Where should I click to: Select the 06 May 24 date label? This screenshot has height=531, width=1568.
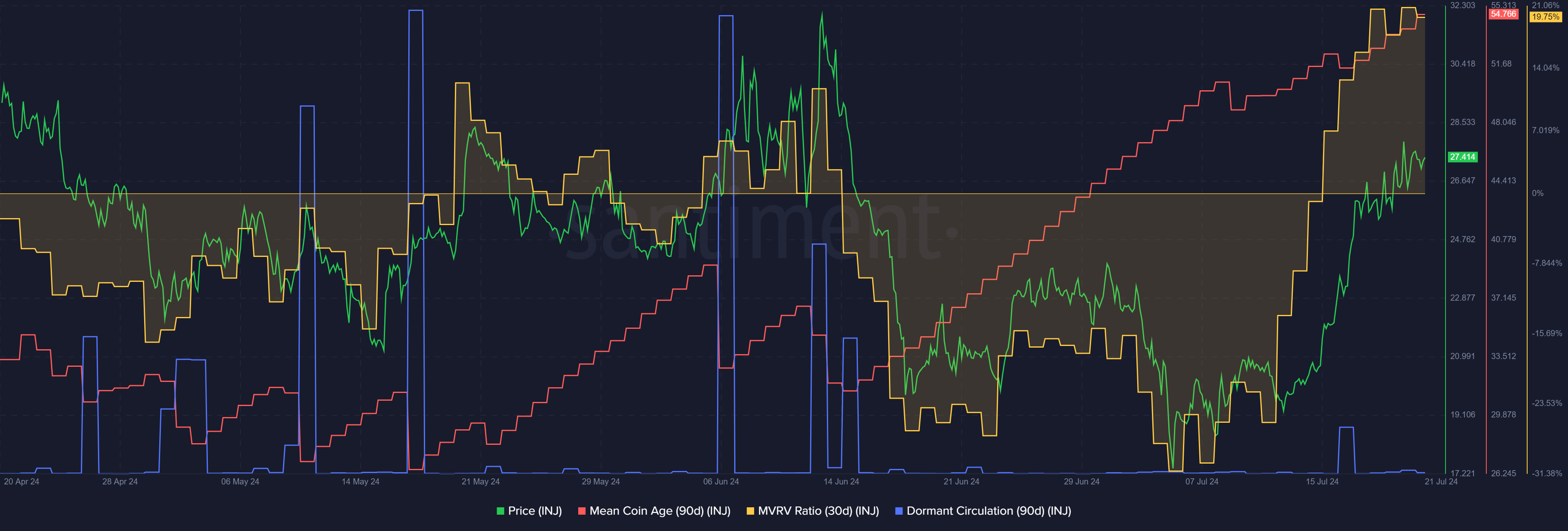point(240,482)
